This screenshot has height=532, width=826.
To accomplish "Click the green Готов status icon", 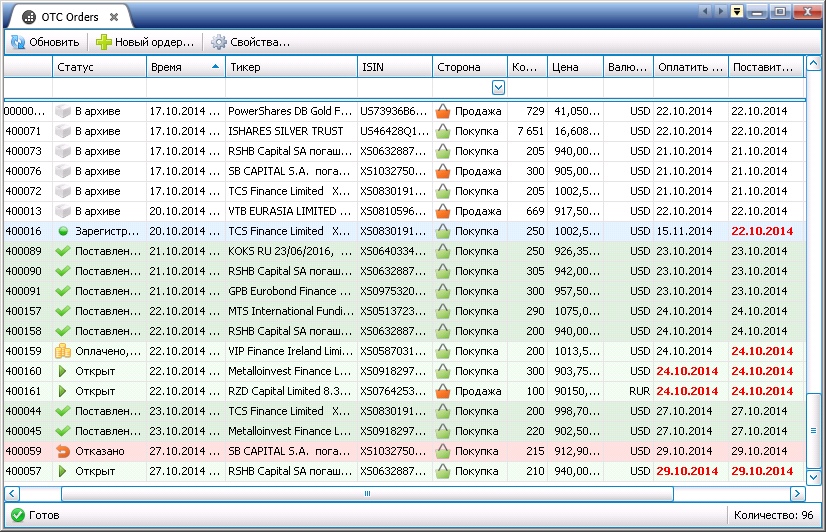I will point(18,515).
